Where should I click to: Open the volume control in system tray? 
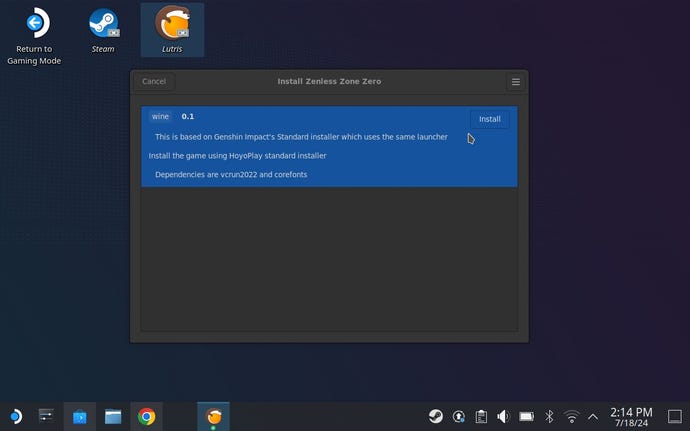pyautogui.click(x=503, y=416)
